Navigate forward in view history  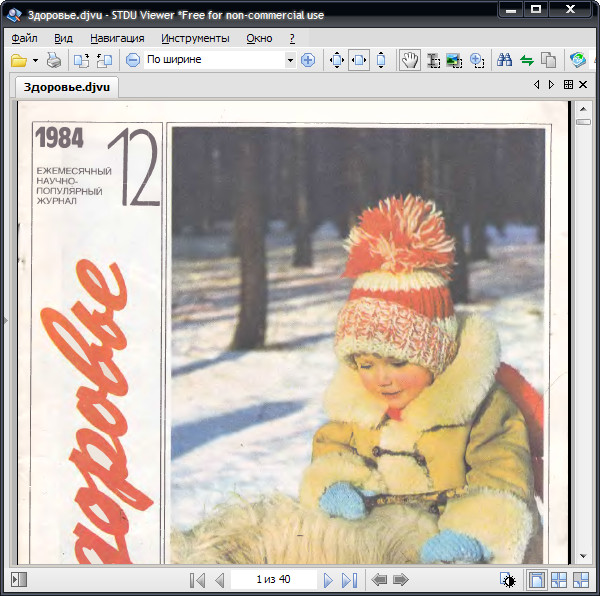click(401, 580)
